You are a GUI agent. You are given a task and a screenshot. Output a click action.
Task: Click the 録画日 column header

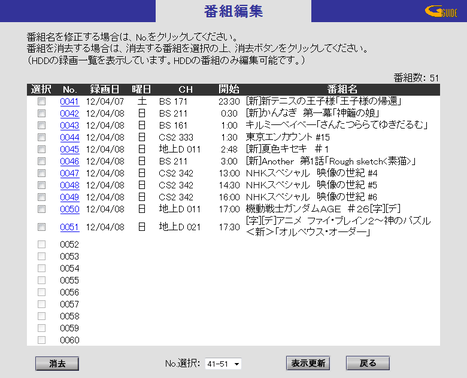[104, 89]
